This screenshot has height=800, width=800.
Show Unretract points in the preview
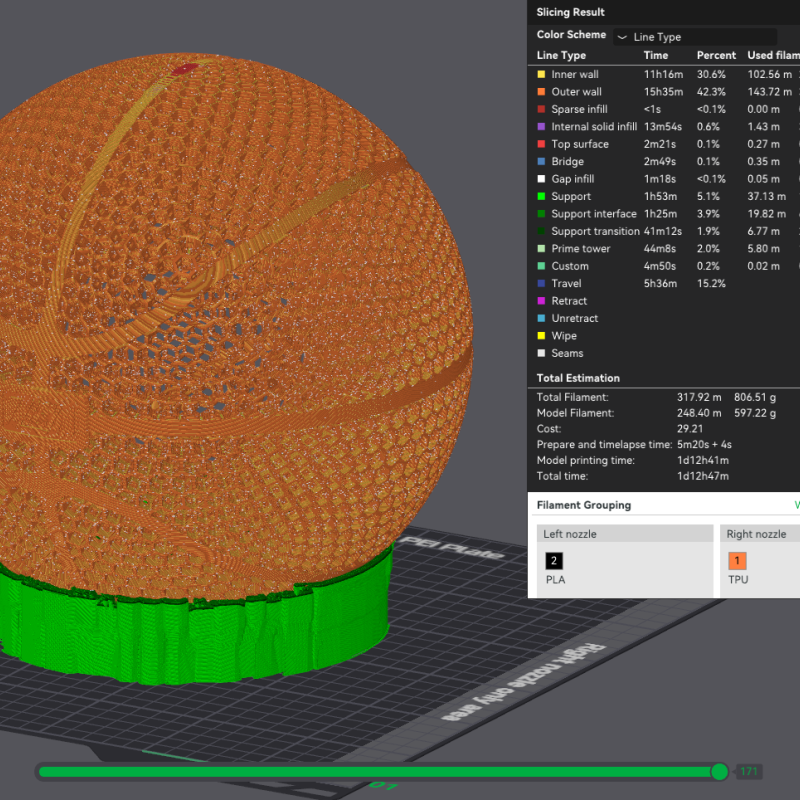(x=573, y=319)
